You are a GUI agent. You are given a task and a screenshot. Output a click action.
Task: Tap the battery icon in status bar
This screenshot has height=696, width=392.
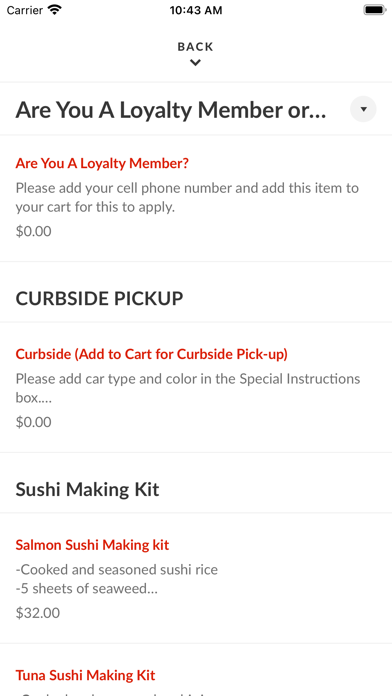(x=375, y=10)
